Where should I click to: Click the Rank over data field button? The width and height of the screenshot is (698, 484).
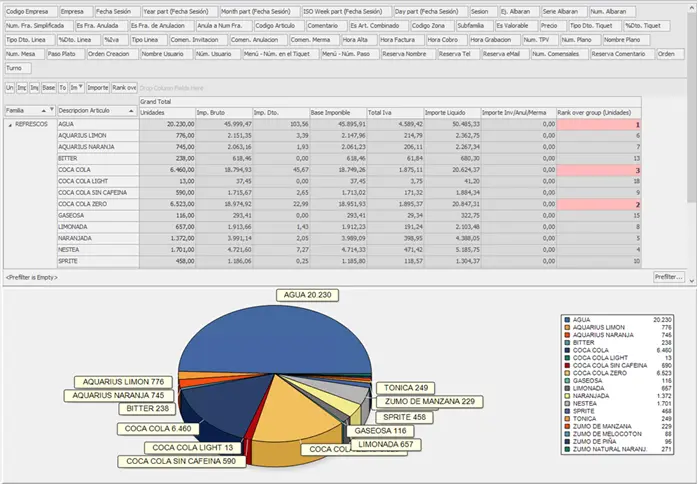click(x=124, y=88)
